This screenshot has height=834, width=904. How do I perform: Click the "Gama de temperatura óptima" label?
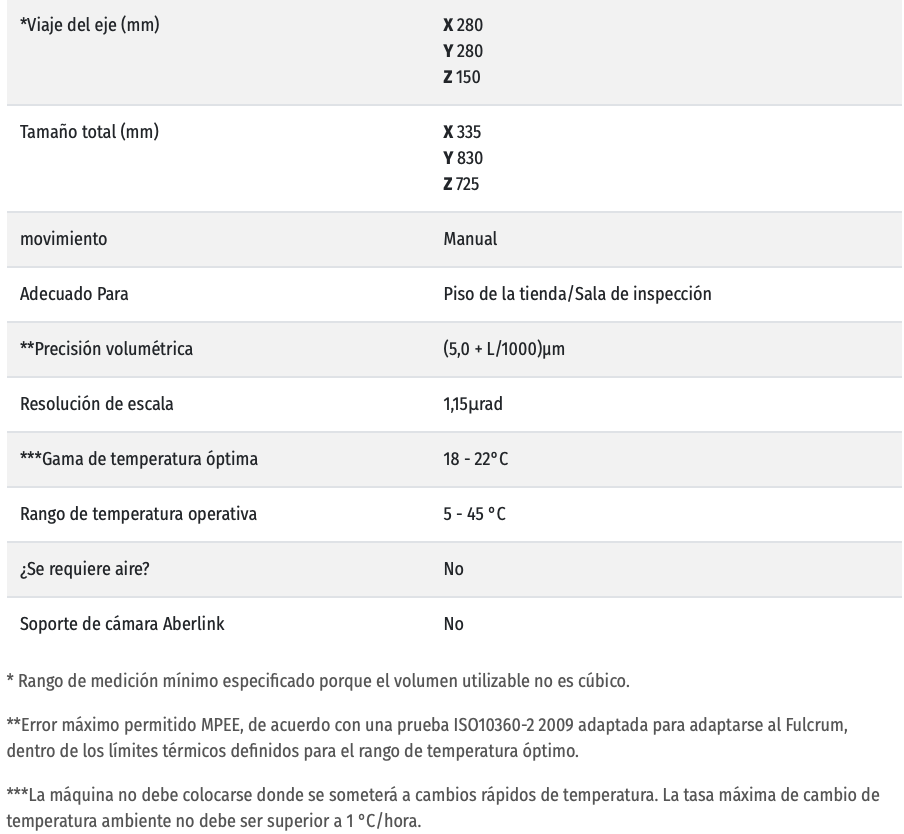pyautogui.click(x=125, y=459)
